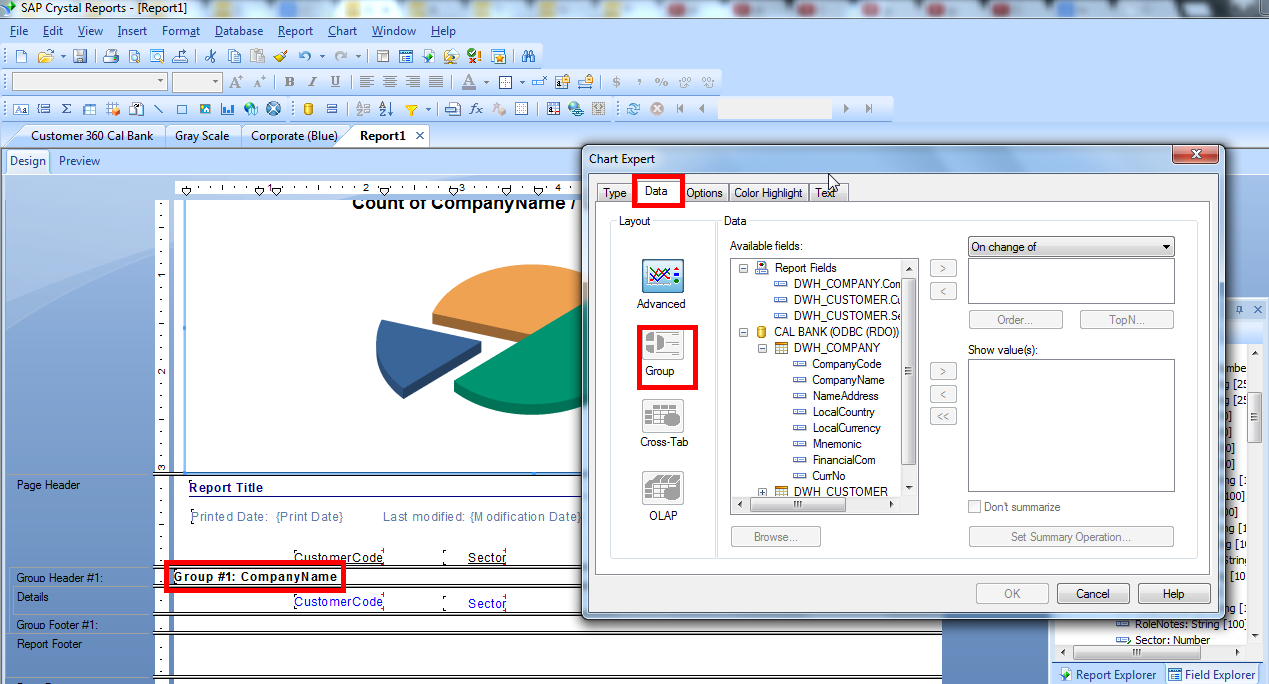1269x684 pixels.
Task: Switch to the Preview tab
Action: pyautogui.click(x=79, y=161)
